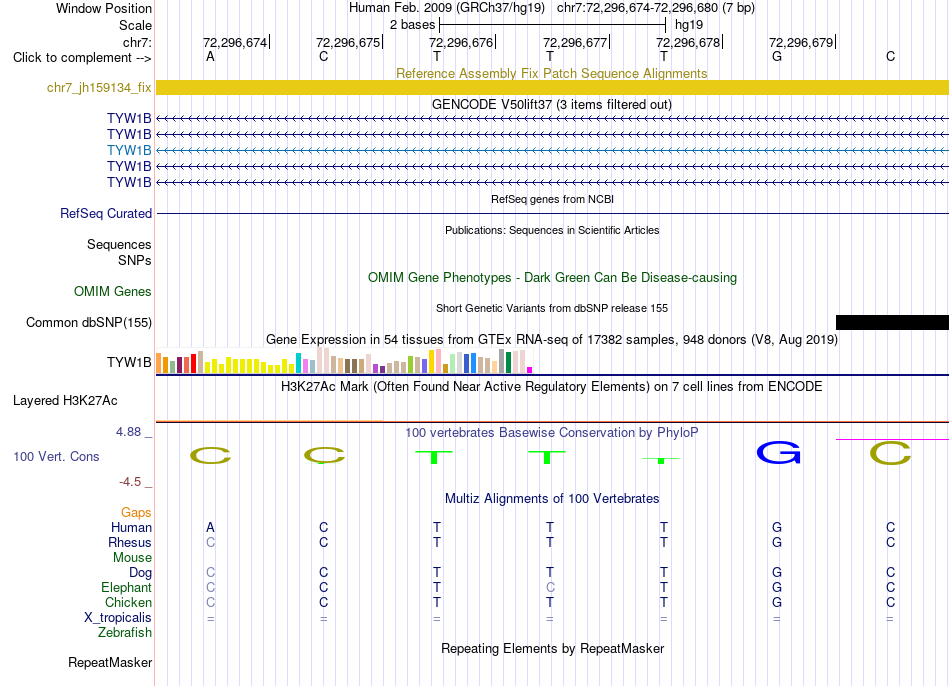The image size is (950, 686).
Task: Click the 'Window Position' track label
Action: [104, 8]
